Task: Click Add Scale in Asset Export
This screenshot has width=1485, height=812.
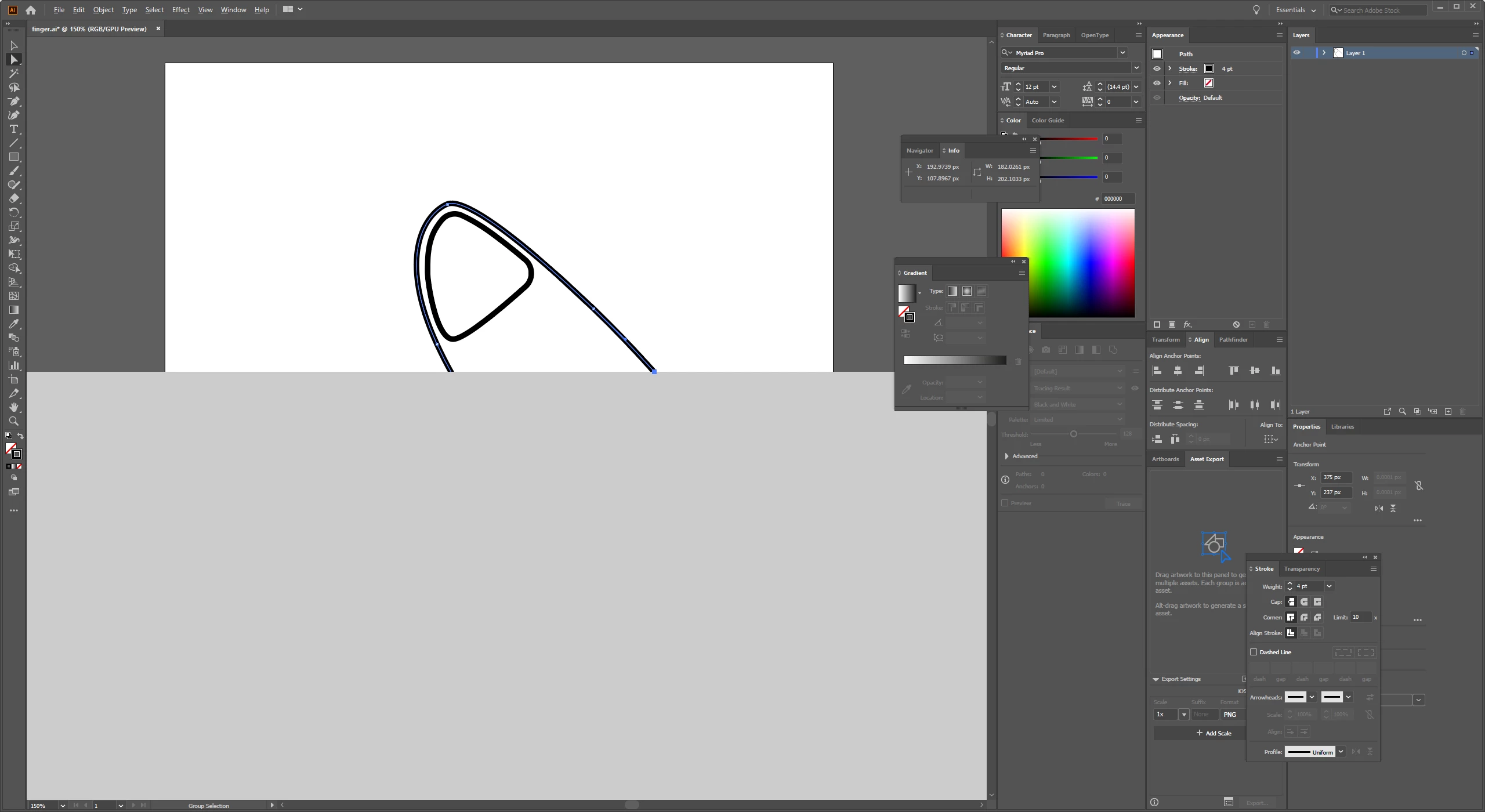Action: tap(1214, 734)
